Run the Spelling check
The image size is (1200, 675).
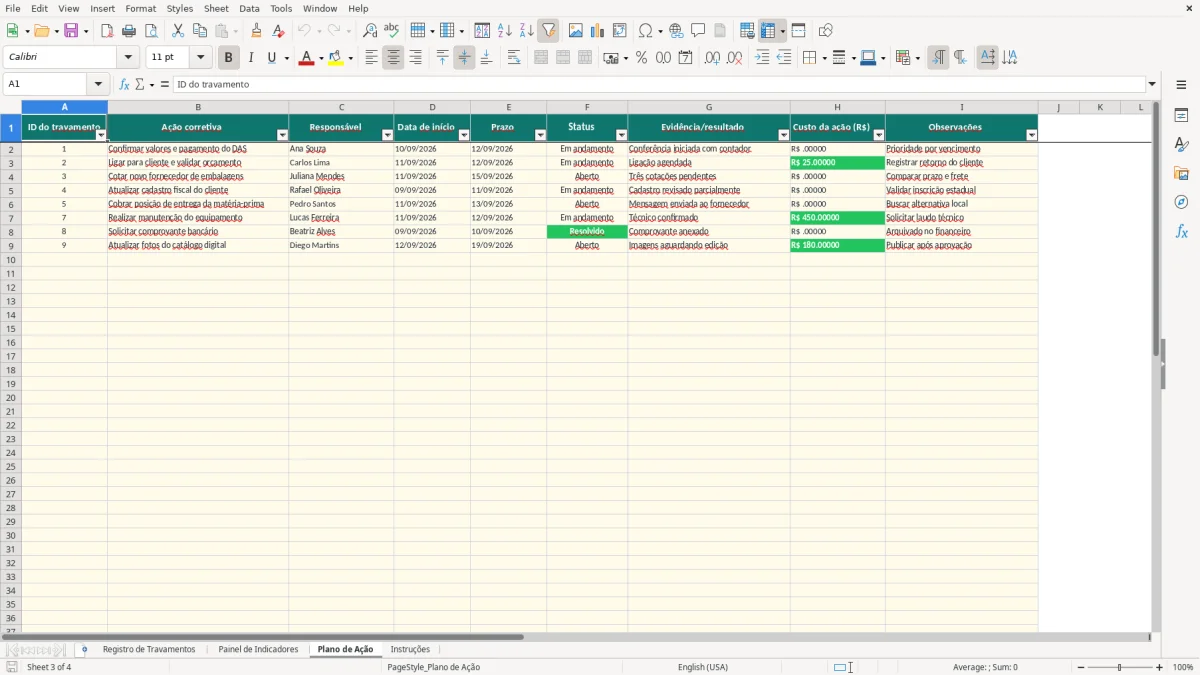[x=392, y=31]
